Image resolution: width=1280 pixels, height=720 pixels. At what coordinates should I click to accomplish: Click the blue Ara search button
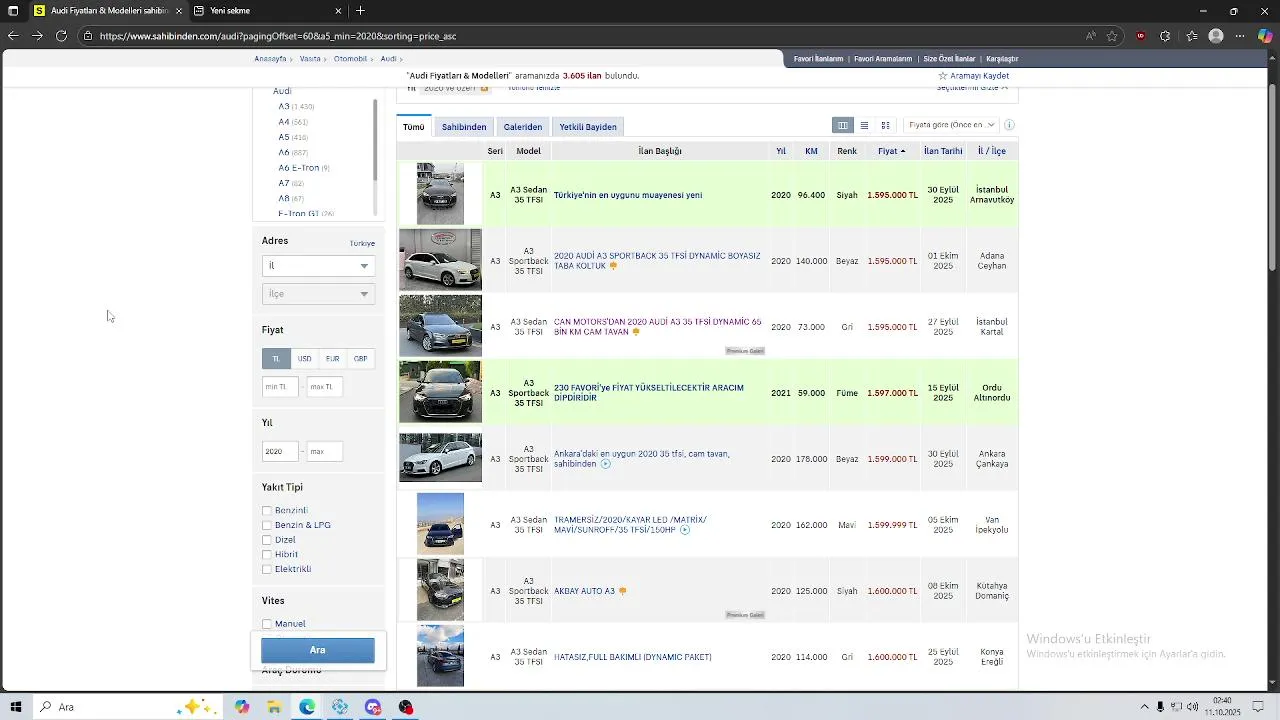pos(318,650)
